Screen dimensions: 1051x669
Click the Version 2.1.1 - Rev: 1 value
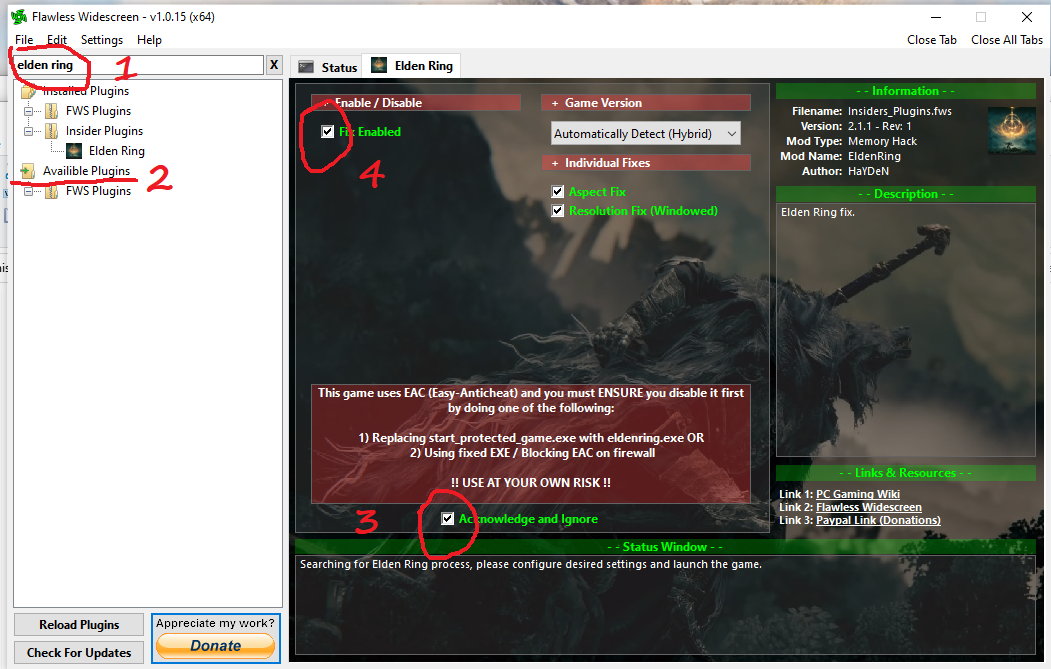(x=879, y=126)
